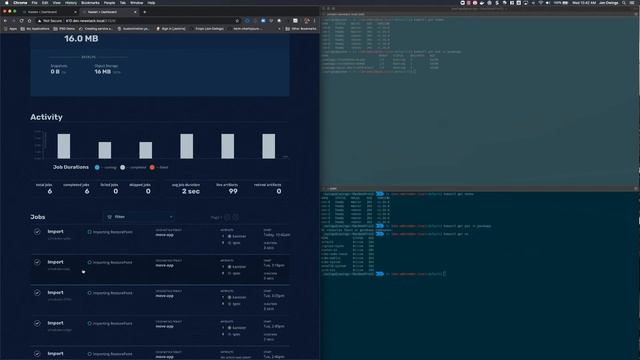This screenshot has height=360, width=640.
Task: Open the first Import job title
Action: 56,231
